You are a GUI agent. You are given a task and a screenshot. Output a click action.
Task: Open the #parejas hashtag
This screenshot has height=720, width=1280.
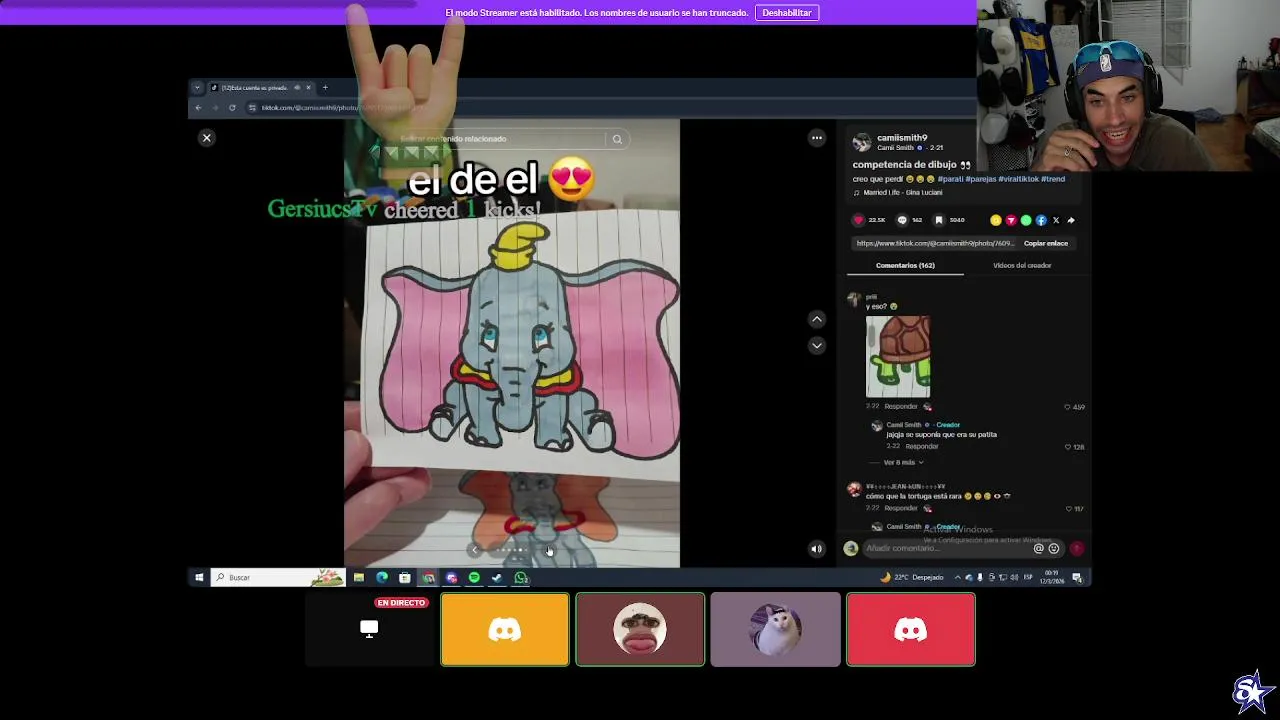[980, 179]
